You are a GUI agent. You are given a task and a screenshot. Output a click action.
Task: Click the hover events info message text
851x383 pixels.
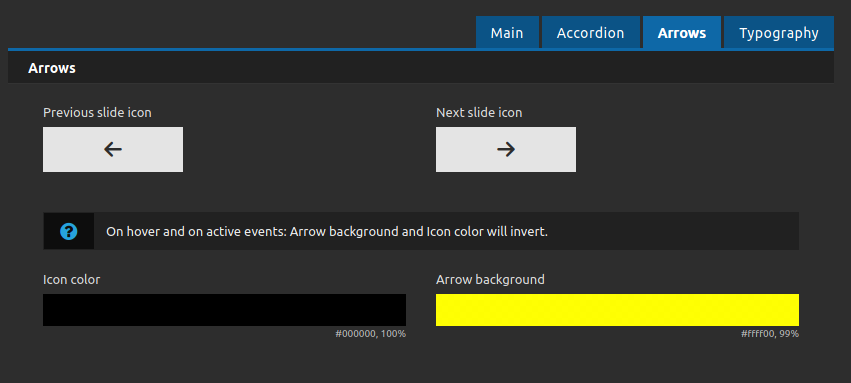tap(327, 232)
